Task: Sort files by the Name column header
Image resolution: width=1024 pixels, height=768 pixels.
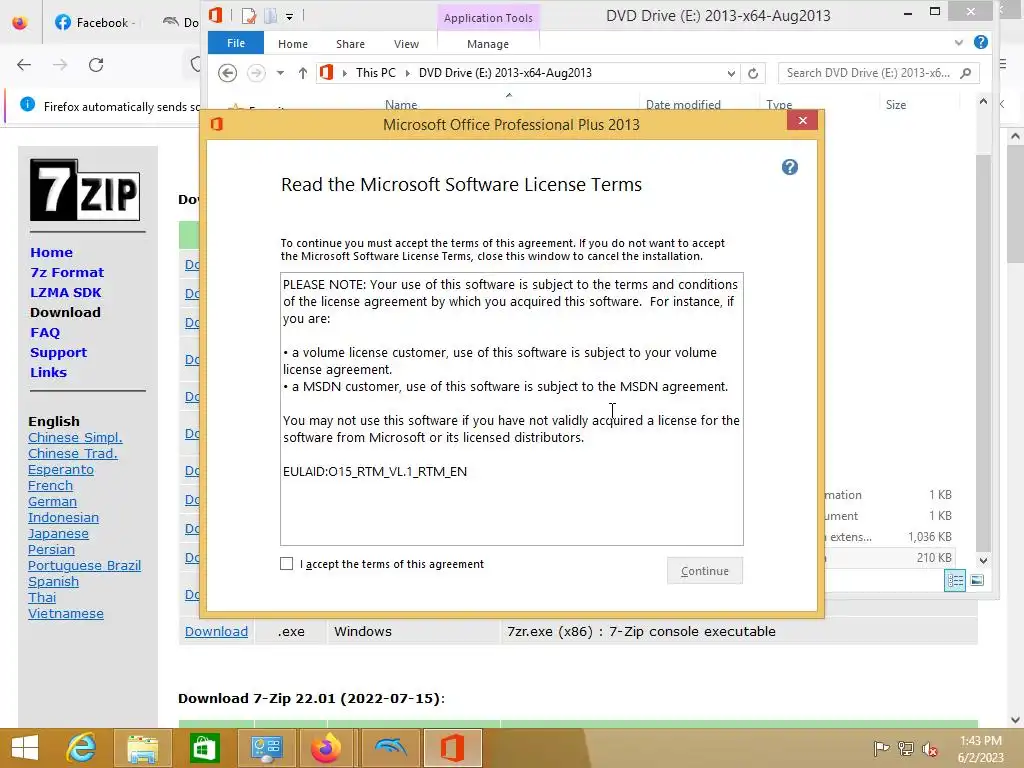Action: [x=401, y=104]
